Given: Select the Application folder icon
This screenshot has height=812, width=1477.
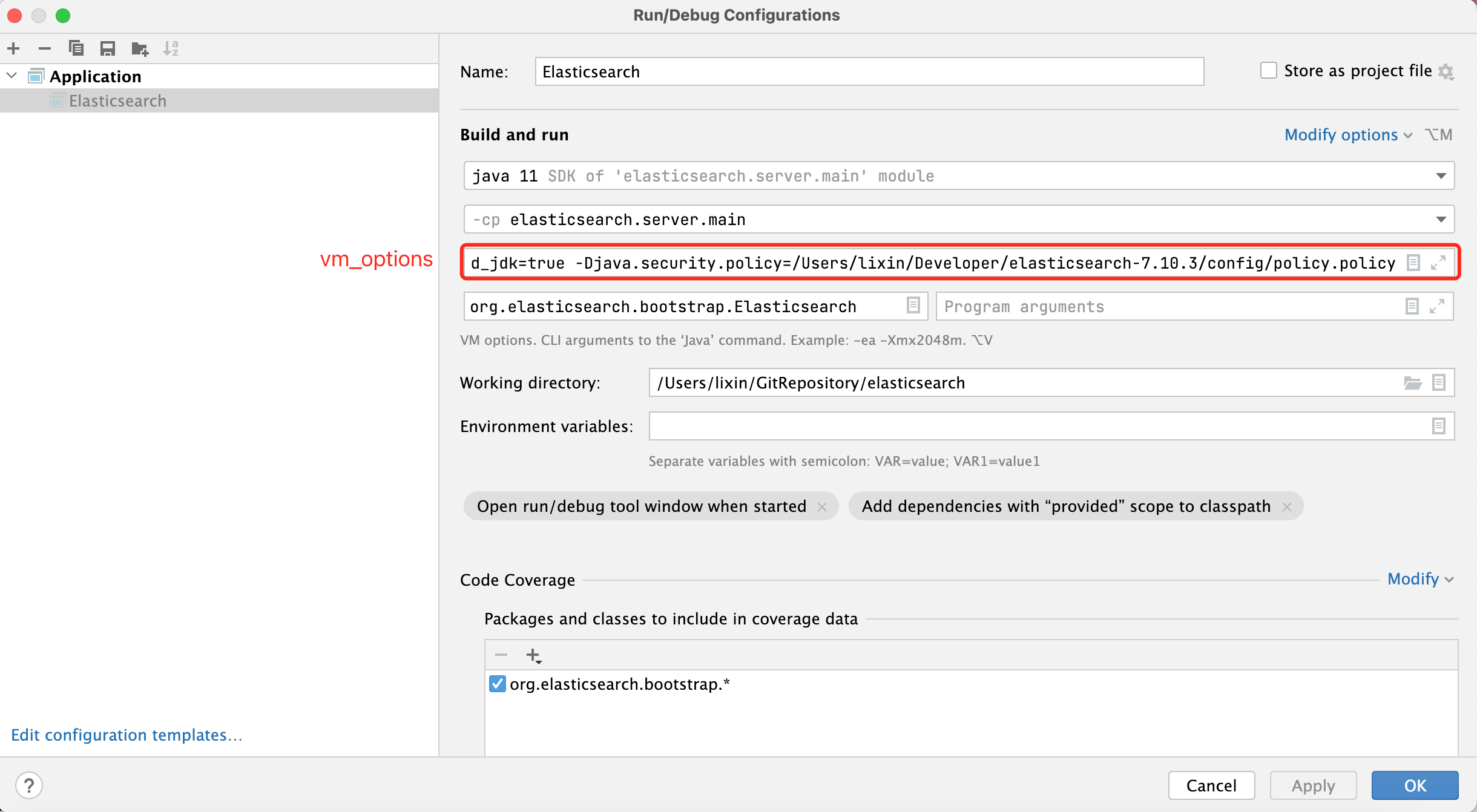Looking at the screenshot, I should pyautogui.click(x=36, y=76).
